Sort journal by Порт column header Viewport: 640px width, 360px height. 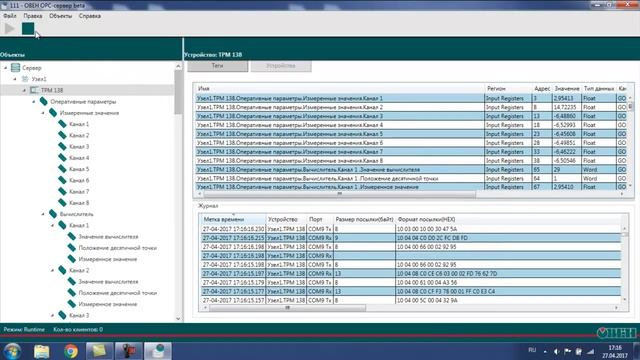point(320,219)
